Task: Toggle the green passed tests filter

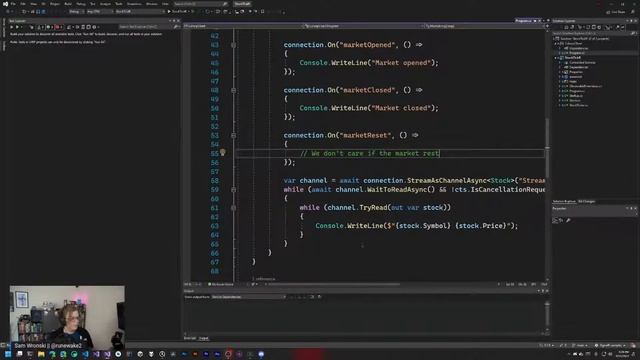Action: (x=49, y=27)
